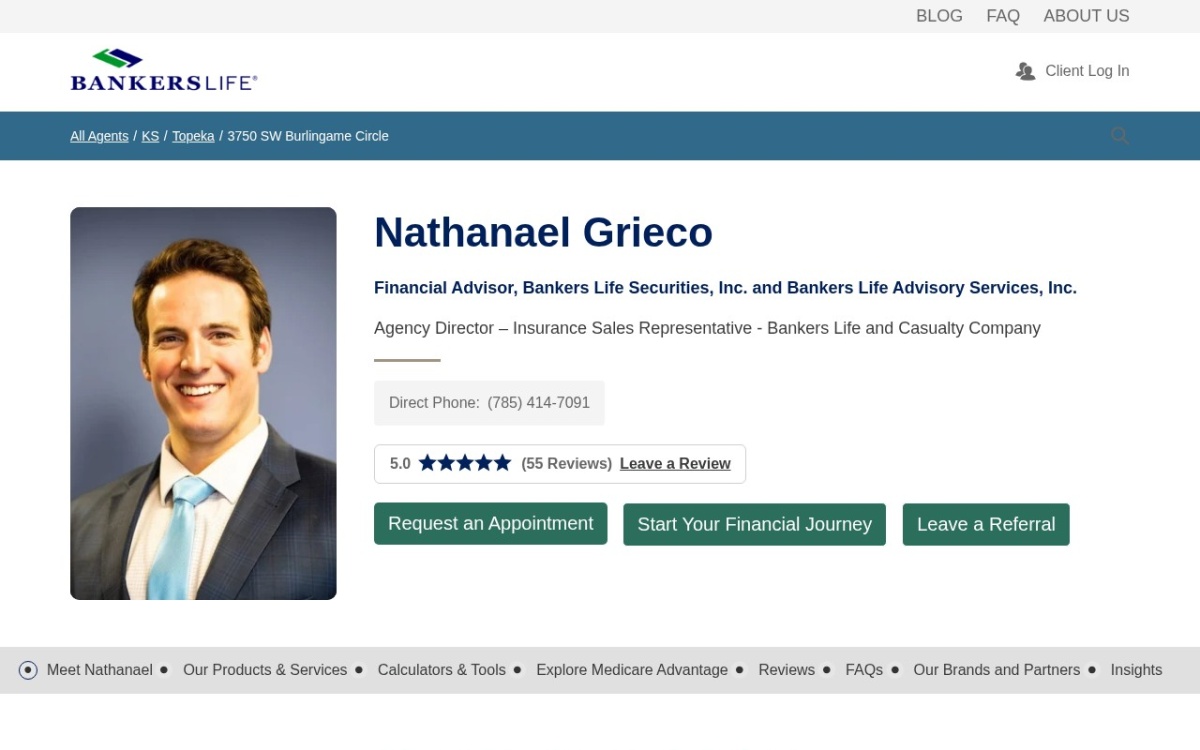Click Request an Appointment button
The image size is (1200, 750).
tap(491, 524)
